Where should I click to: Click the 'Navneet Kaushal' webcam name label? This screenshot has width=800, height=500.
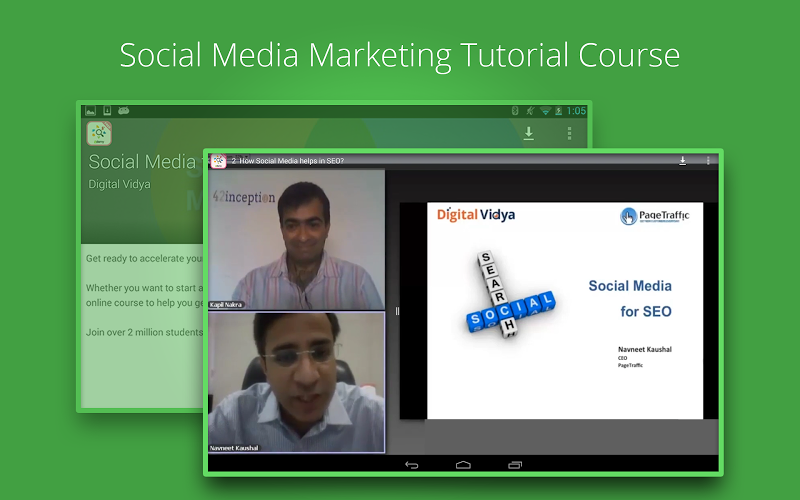pyautogui.click(x=234, y=448)
